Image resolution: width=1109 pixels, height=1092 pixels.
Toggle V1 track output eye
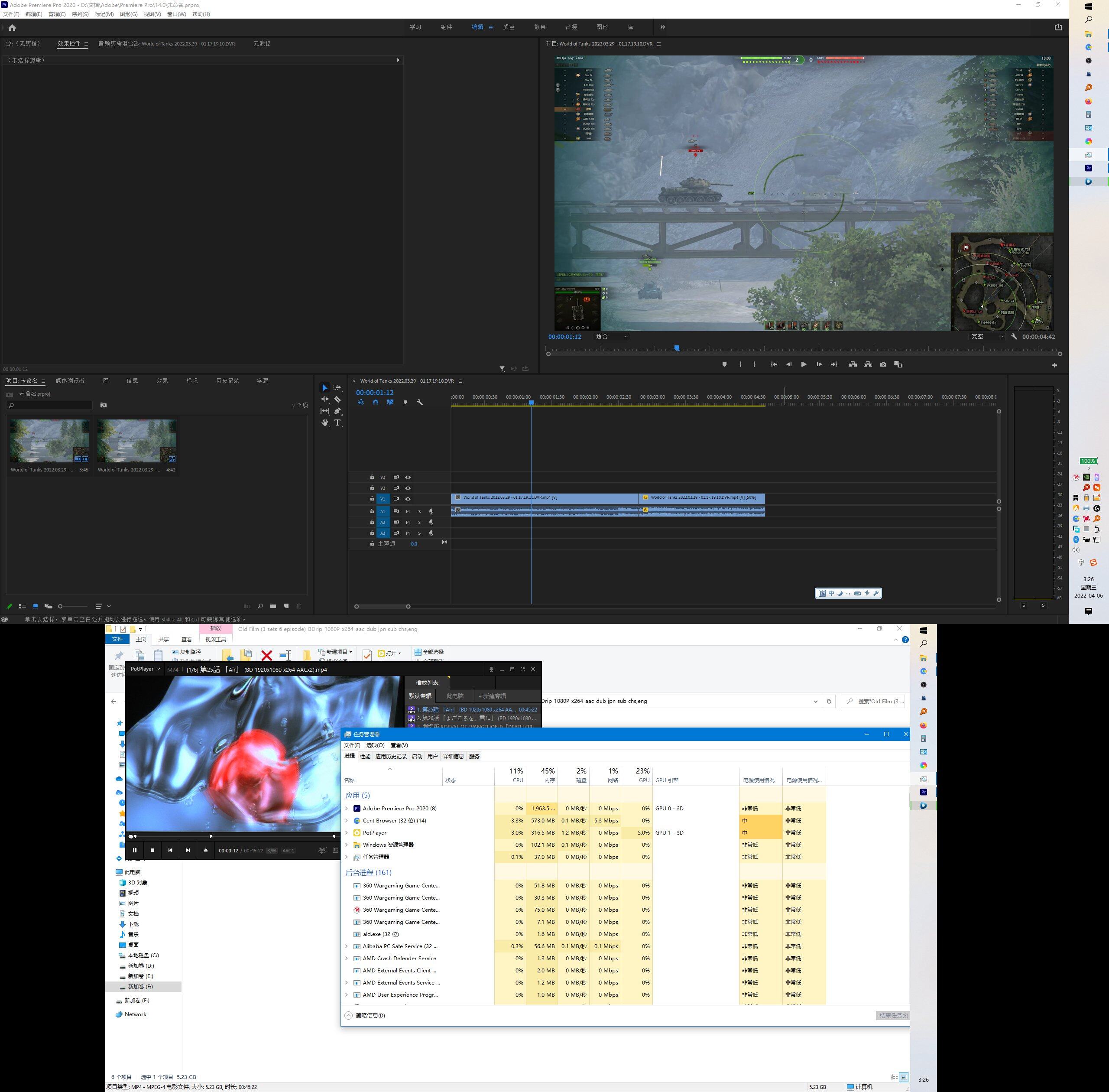408,499
